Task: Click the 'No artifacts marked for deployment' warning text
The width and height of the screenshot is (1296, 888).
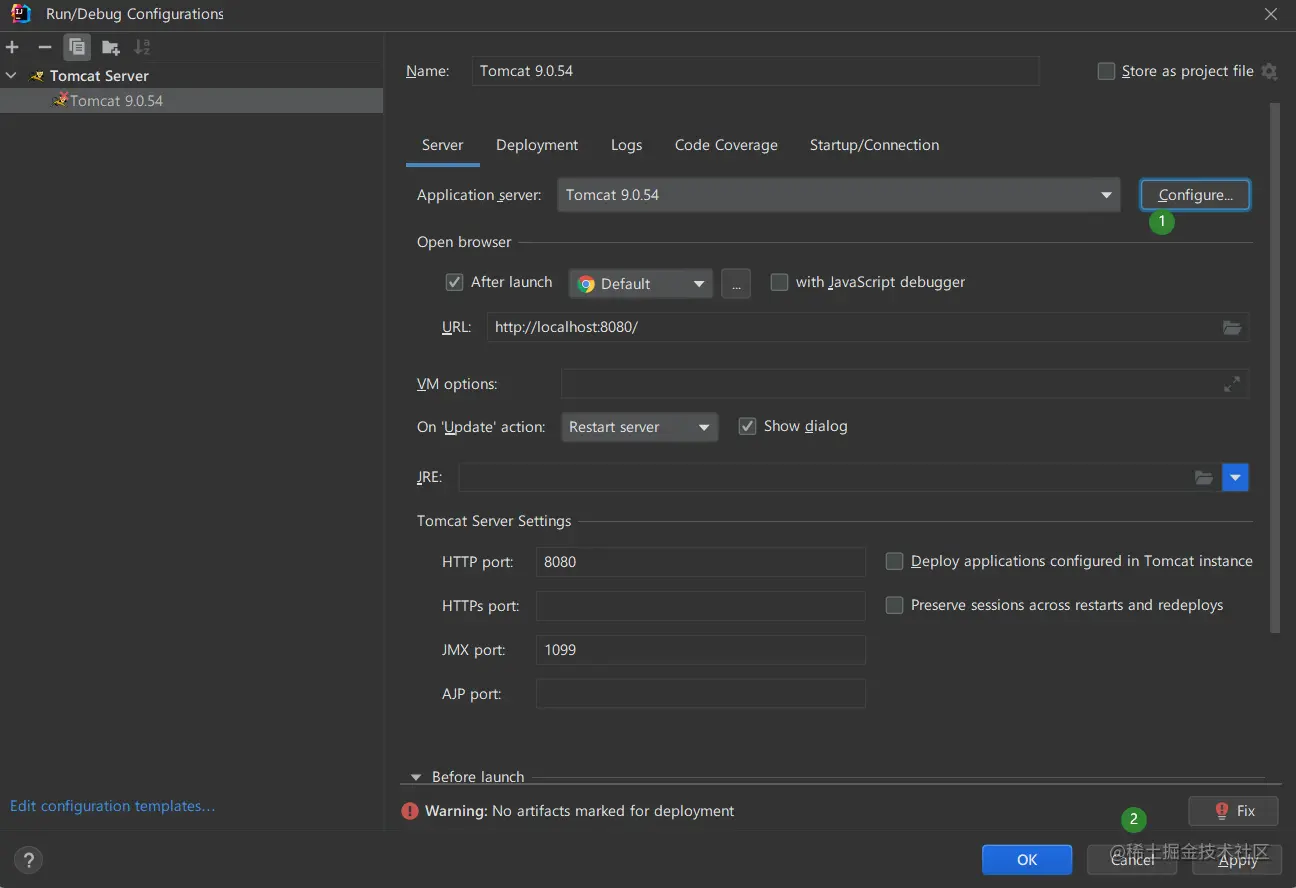Action: click(613, 811)
